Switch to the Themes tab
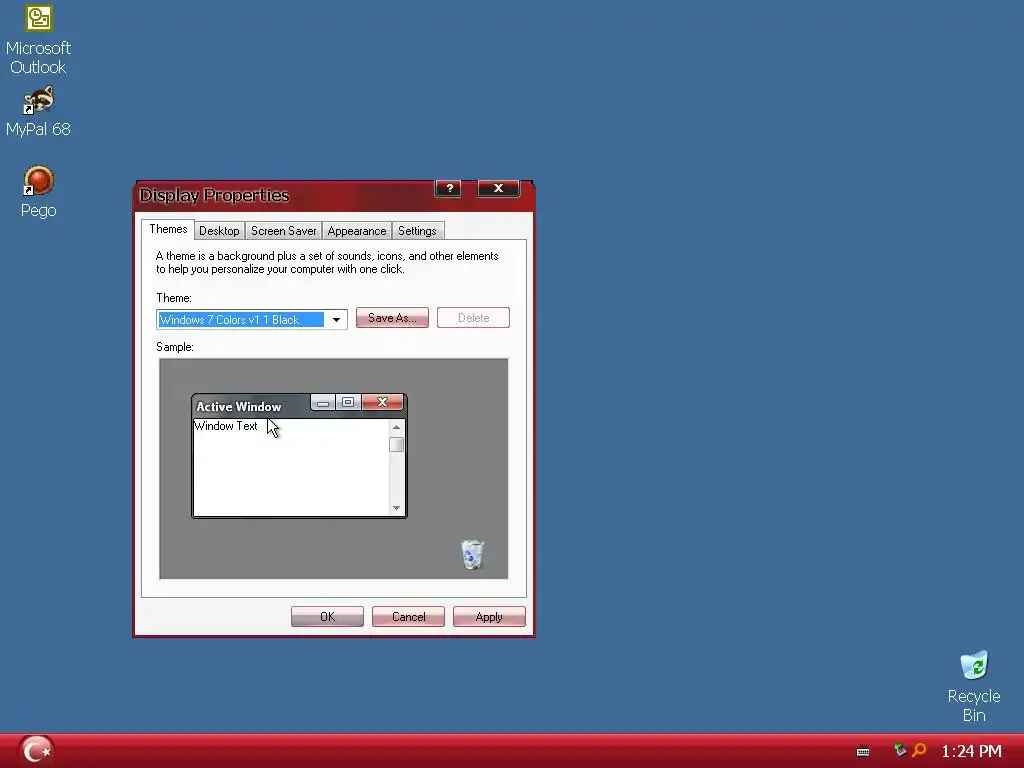1024x768 pixels. point(168,229)
